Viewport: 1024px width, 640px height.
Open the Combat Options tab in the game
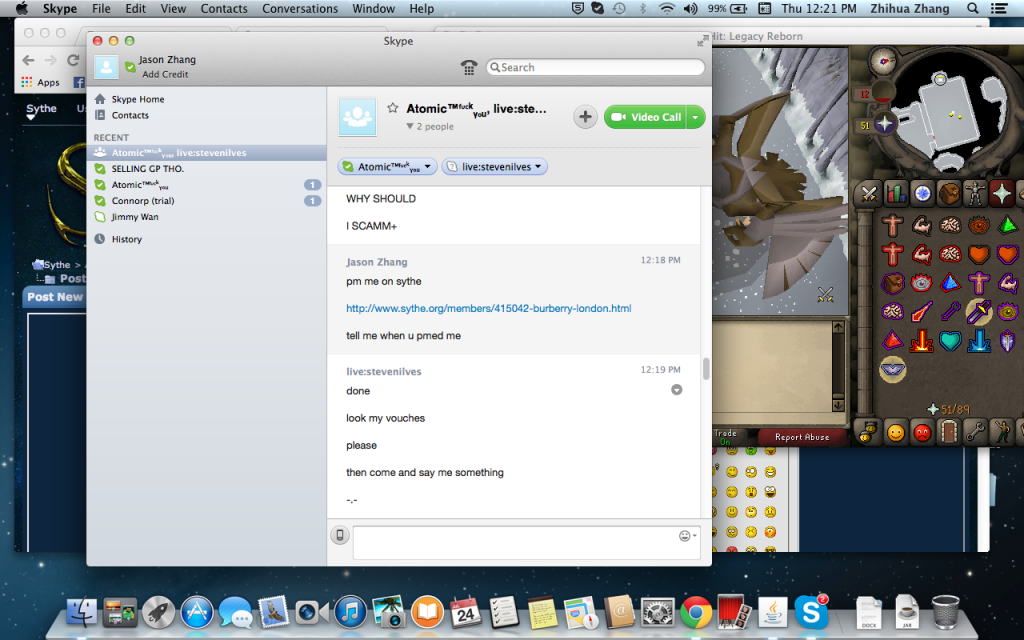869,194
